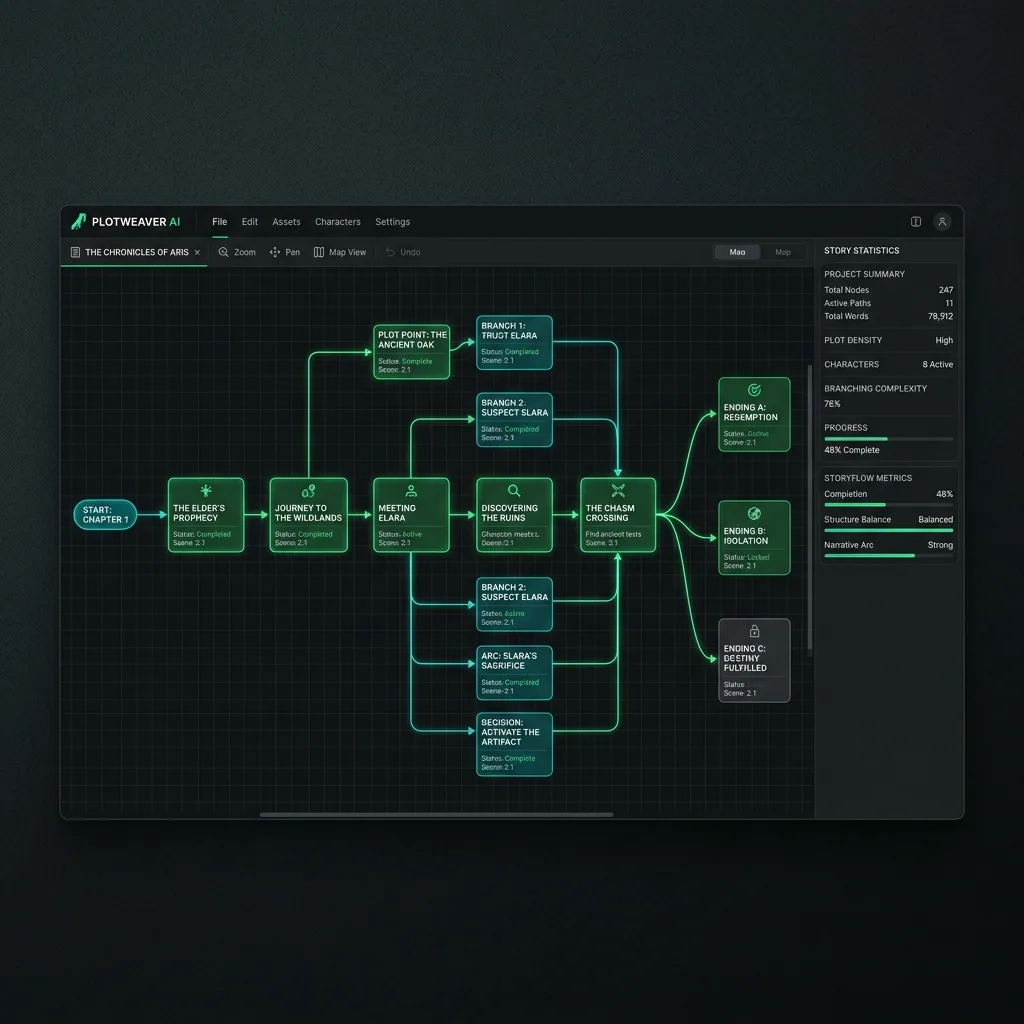Screen dimensions: 1024x1024
Task: Close The Chronicles of Aris tab
Action: [197, 253]
